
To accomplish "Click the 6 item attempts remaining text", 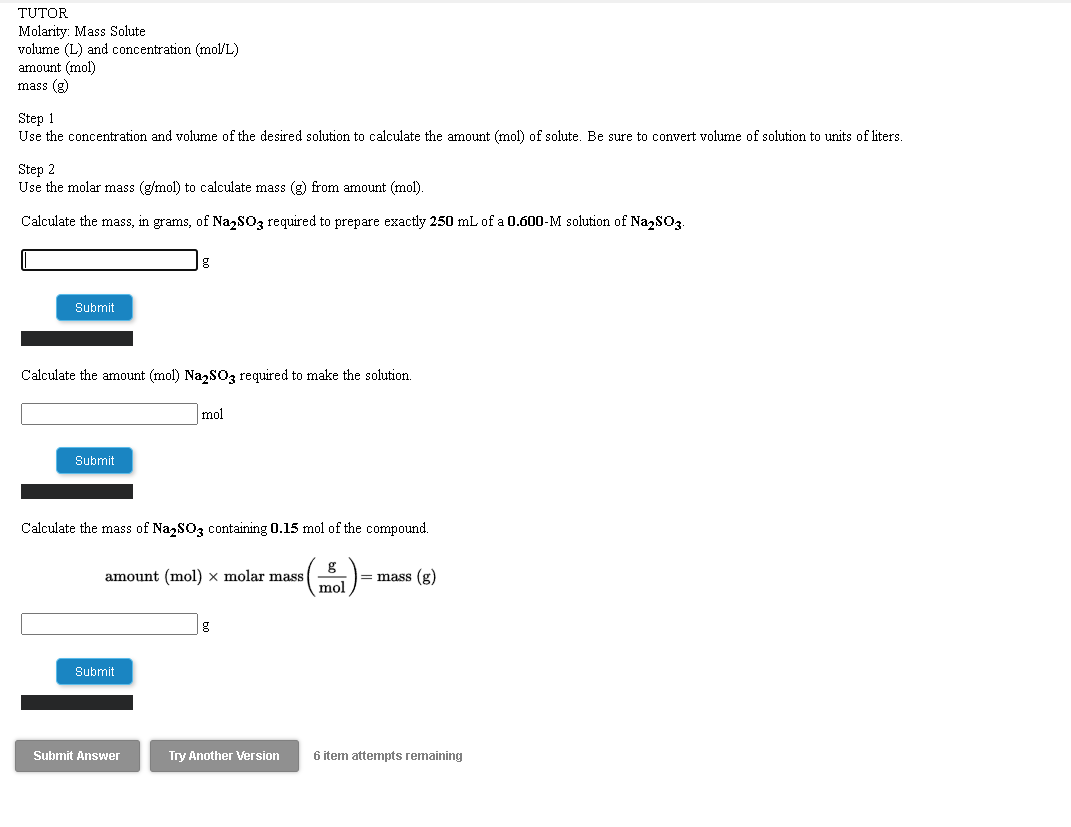I will click(387, 756).
